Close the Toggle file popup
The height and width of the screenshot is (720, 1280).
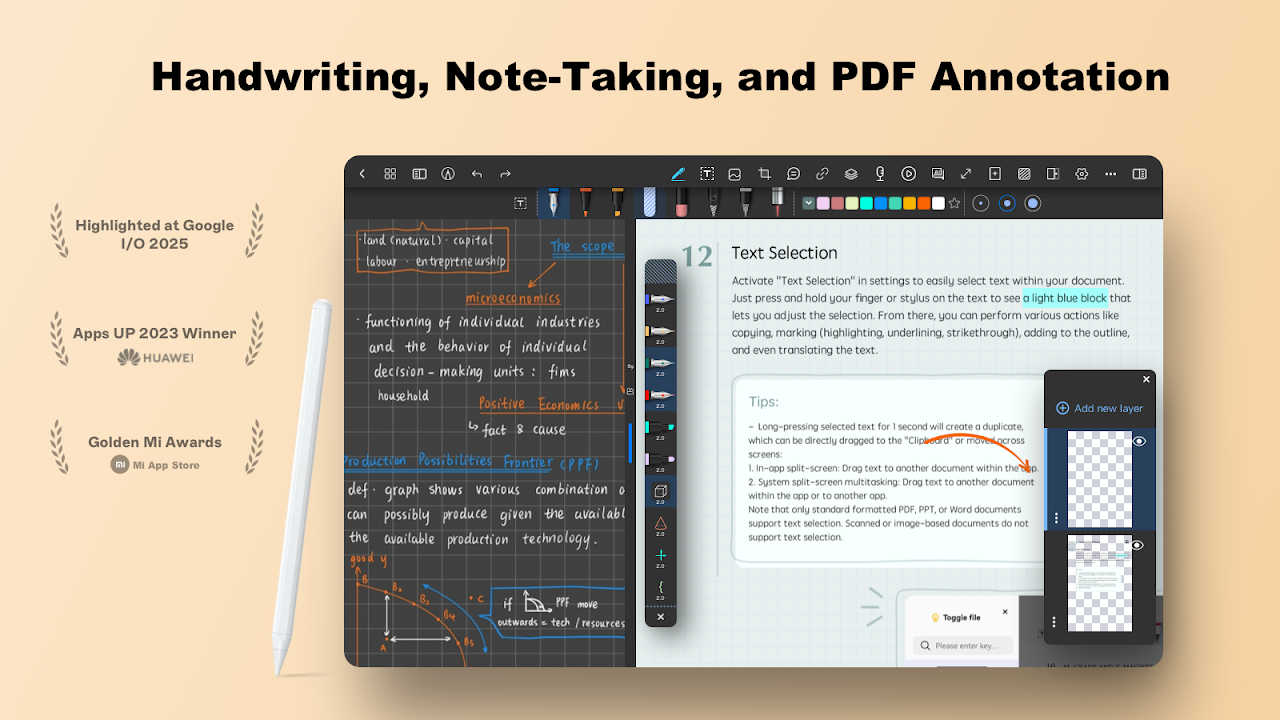[x=1005, y=612]
